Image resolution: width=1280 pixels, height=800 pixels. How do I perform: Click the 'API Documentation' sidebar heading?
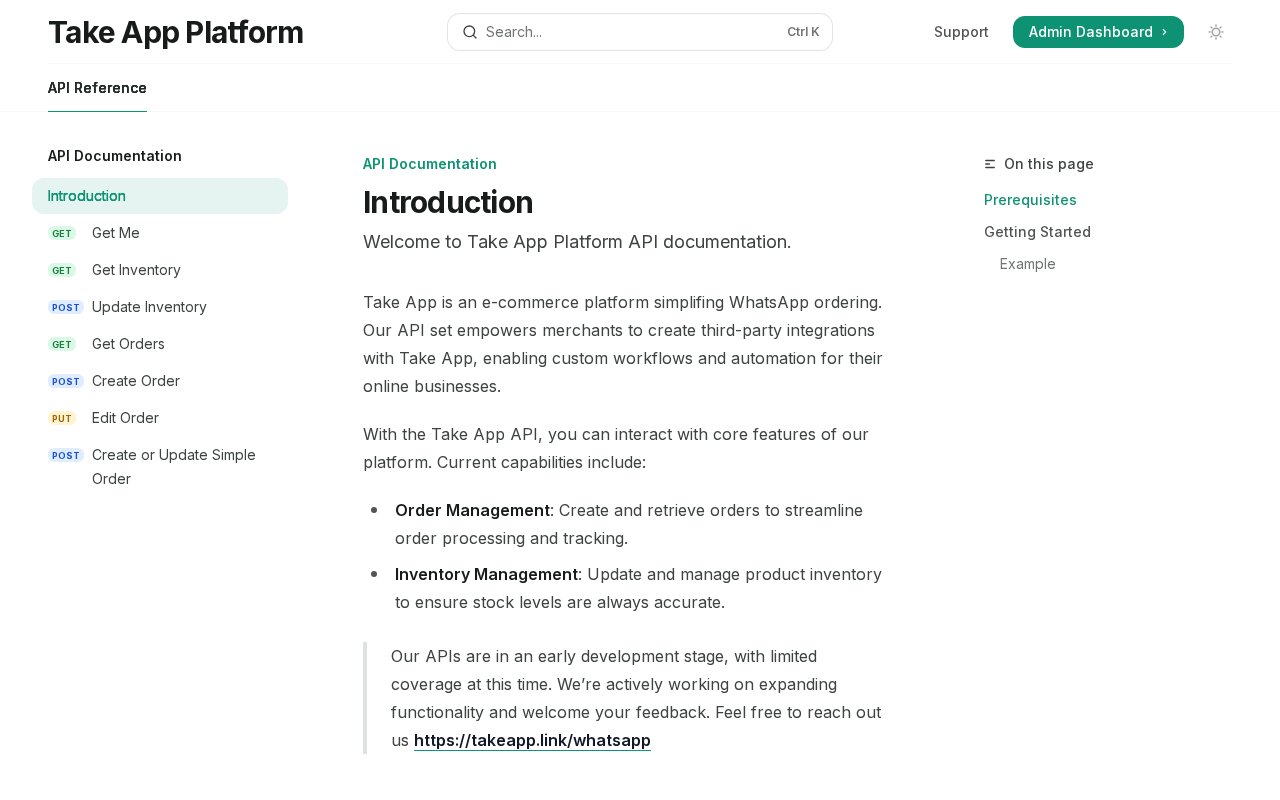[x=115, y=156]
